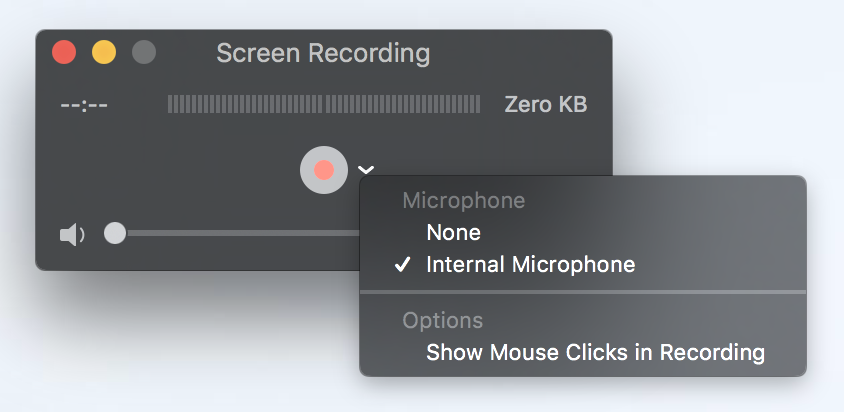
Task: Close the Screen Recording window
Action: [x=64, y=52]
